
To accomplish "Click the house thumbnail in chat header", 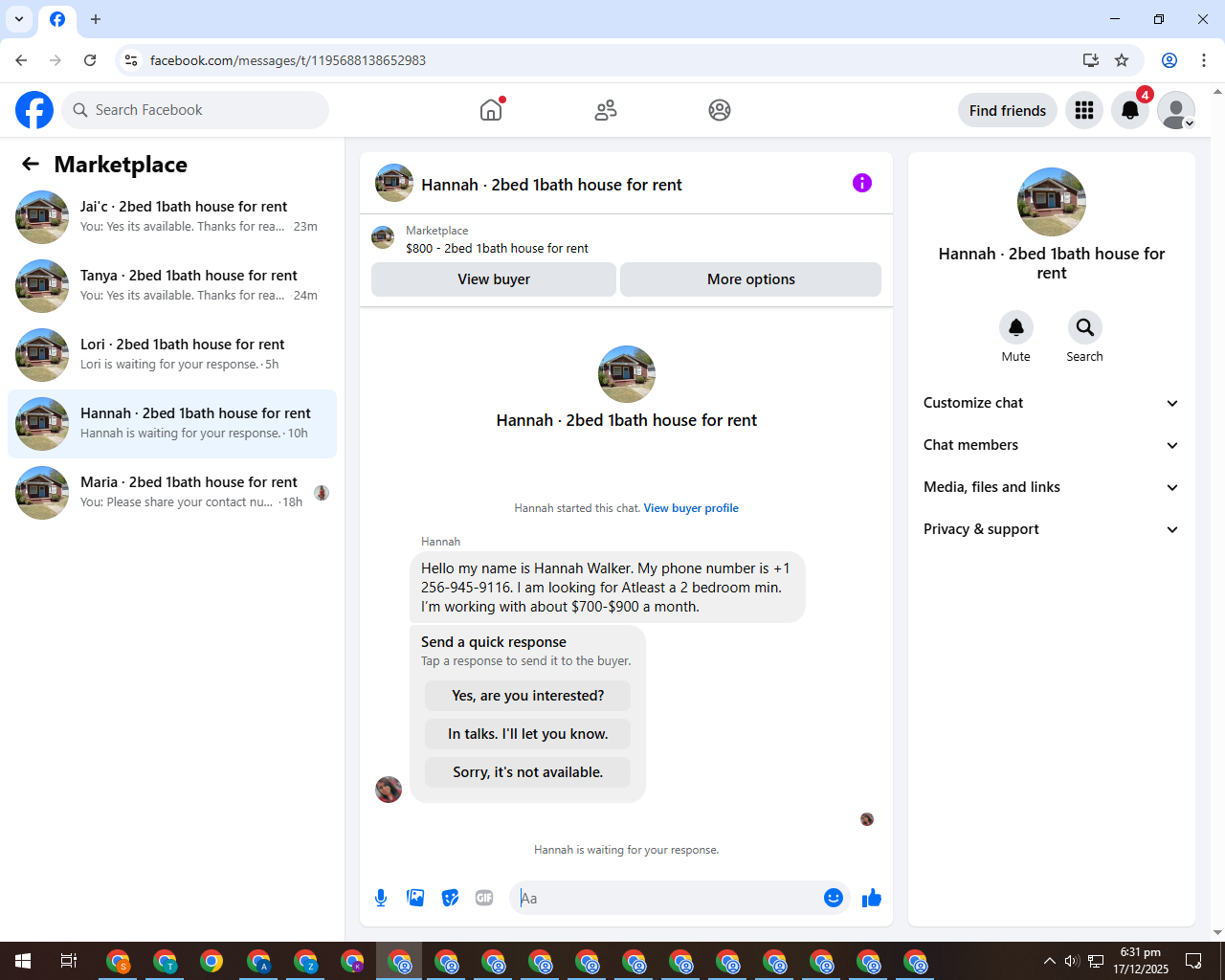I will click(394, 183).
